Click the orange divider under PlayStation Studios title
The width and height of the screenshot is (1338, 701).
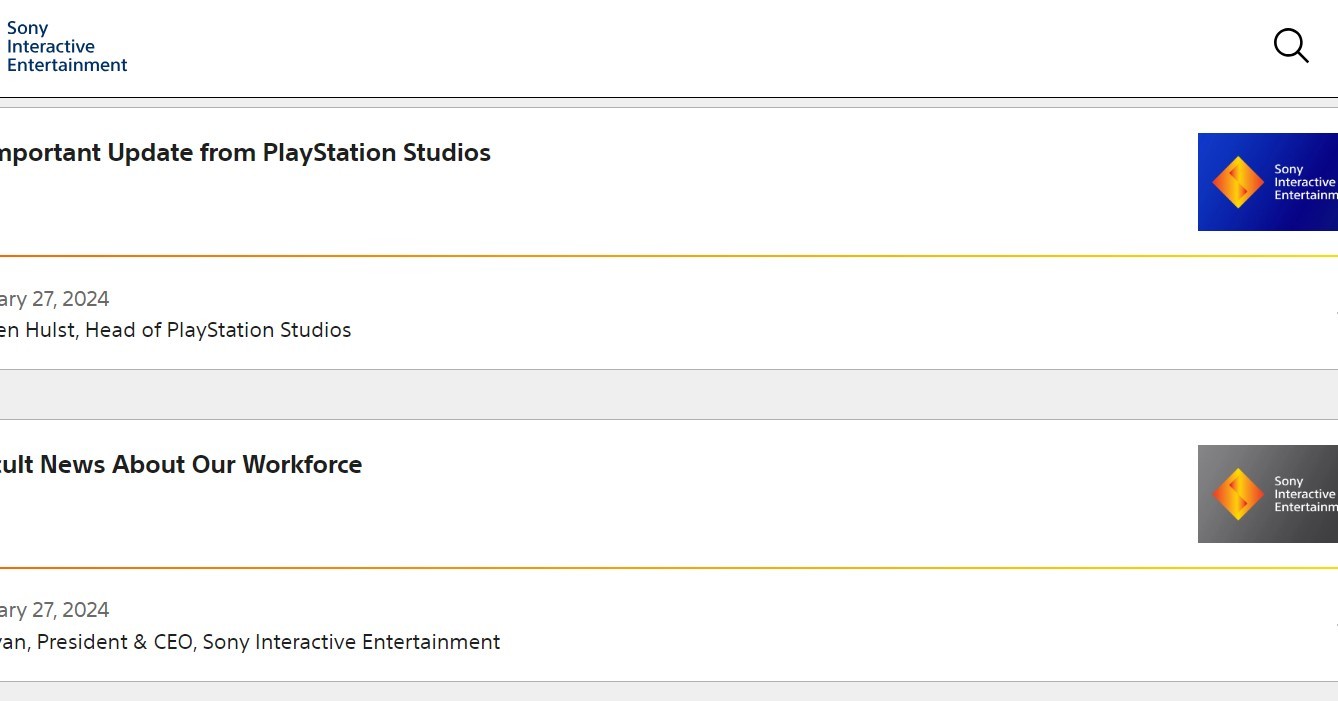point(600,256)
